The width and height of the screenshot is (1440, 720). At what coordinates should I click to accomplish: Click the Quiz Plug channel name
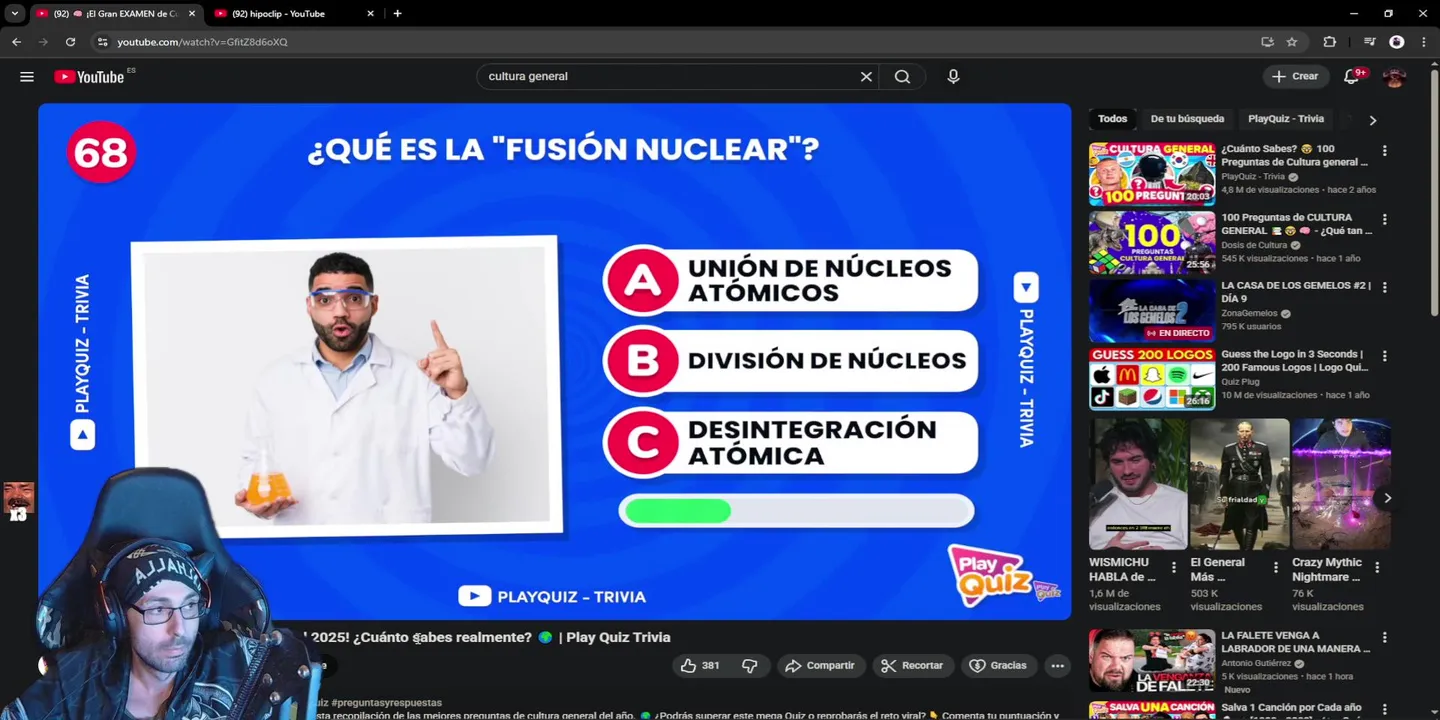coord(1240,381)
